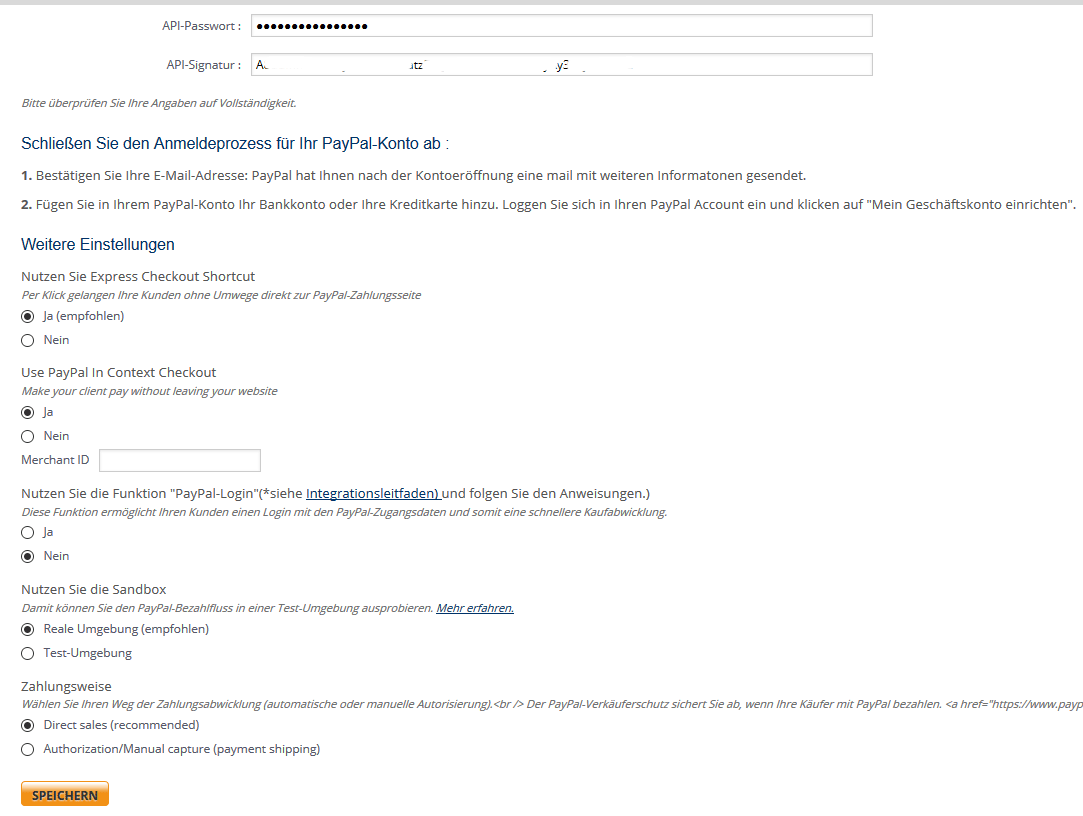Click the 'Nutzen Sie Express Checkout Shortcut' label

(x=138, y=276)
